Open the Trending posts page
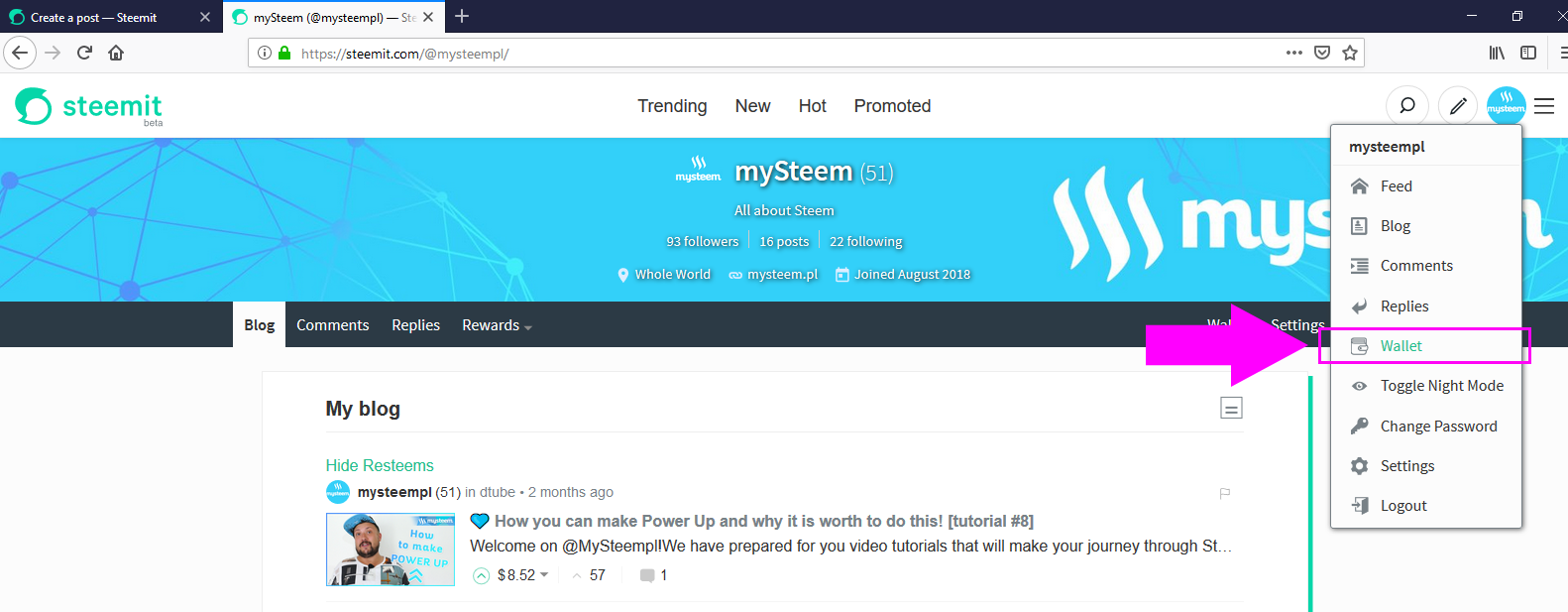The width and height of the screenshot is (1568, 612). click(x=672, y=106)
